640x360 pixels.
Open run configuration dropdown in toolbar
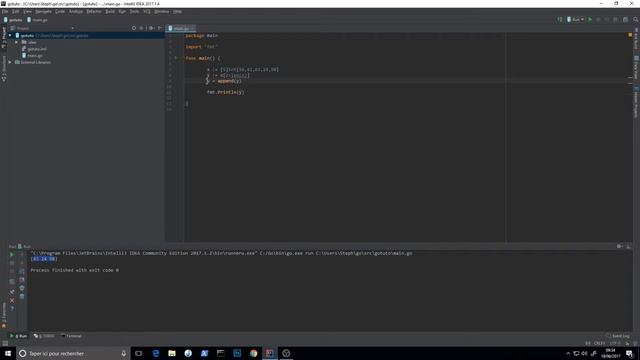576,19
